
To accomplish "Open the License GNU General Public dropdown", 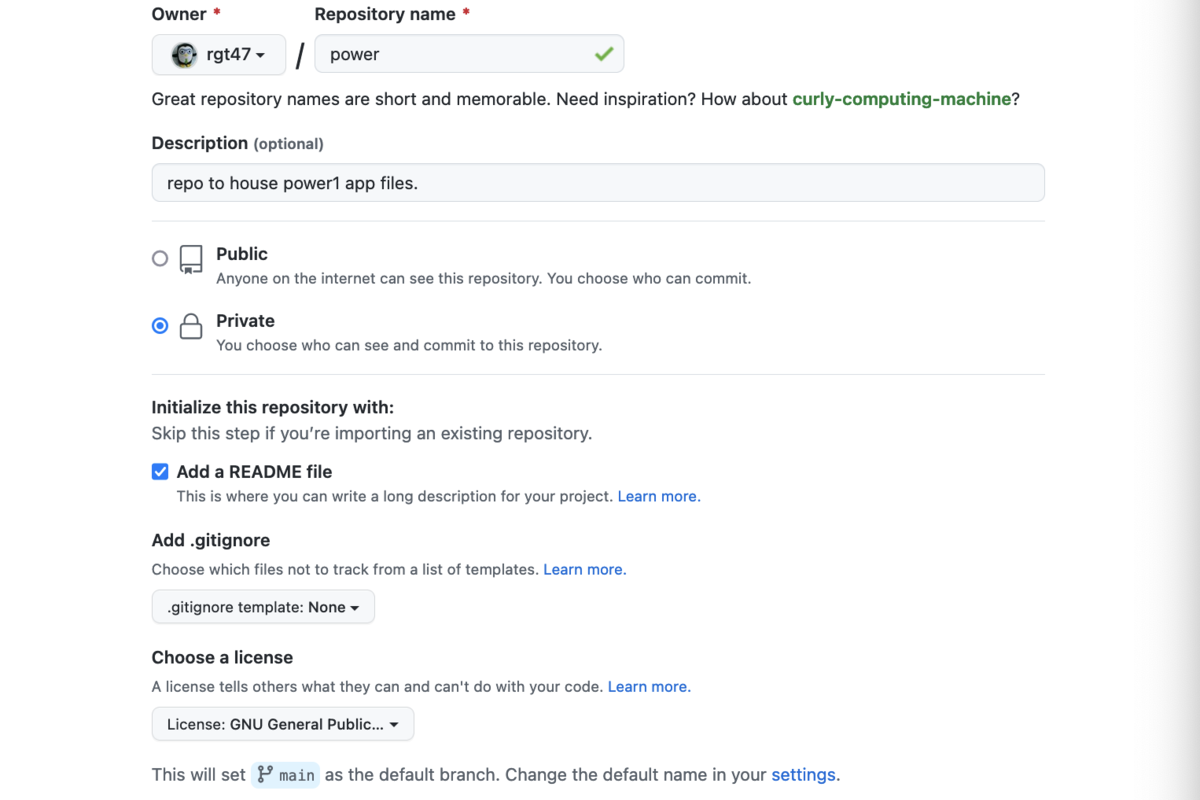I will click(x=283, y=724).
